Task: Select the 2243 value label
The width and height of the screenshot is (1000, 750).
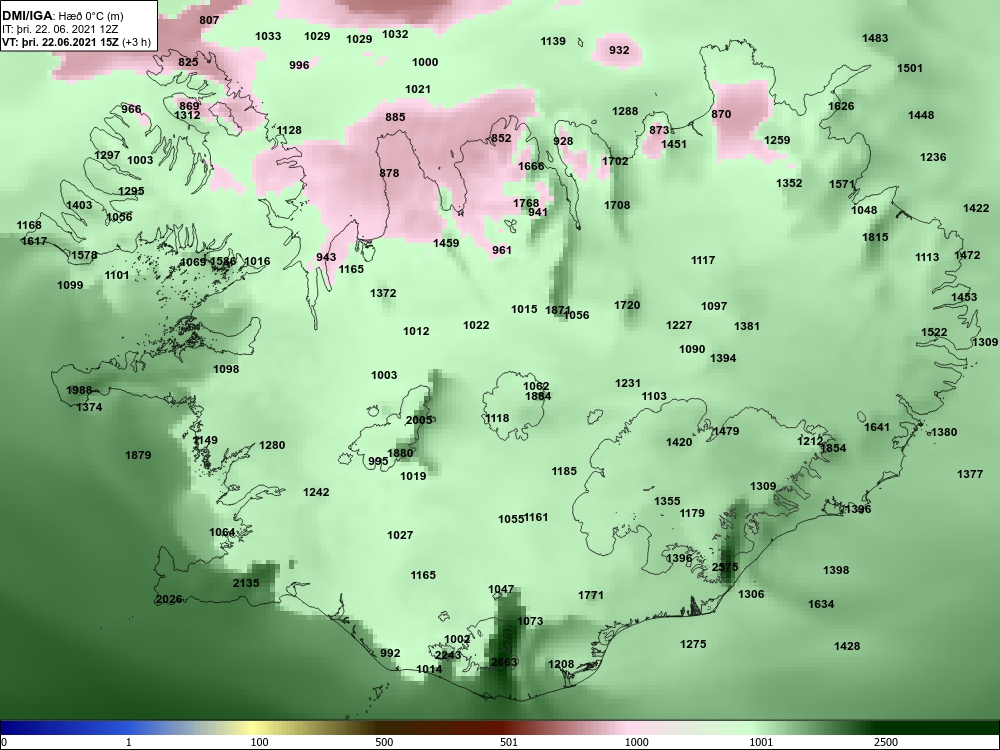Action: [x=448, y=655]
